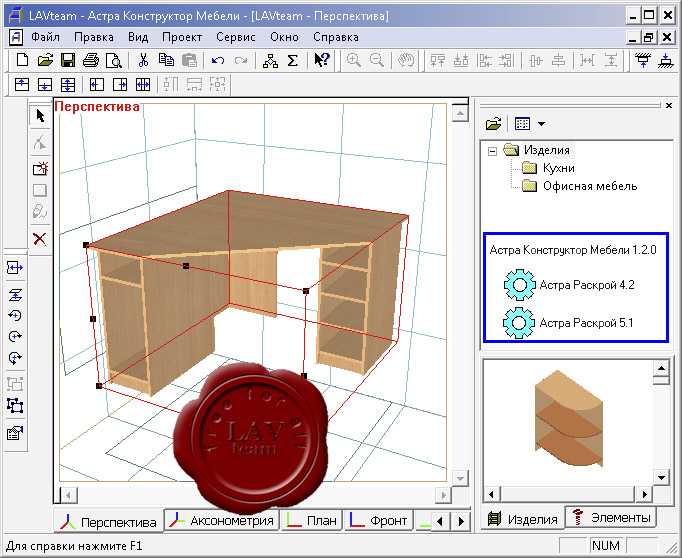
Task: Click the view mode grid icon in right panel
Action: click(x=522, y=124)
